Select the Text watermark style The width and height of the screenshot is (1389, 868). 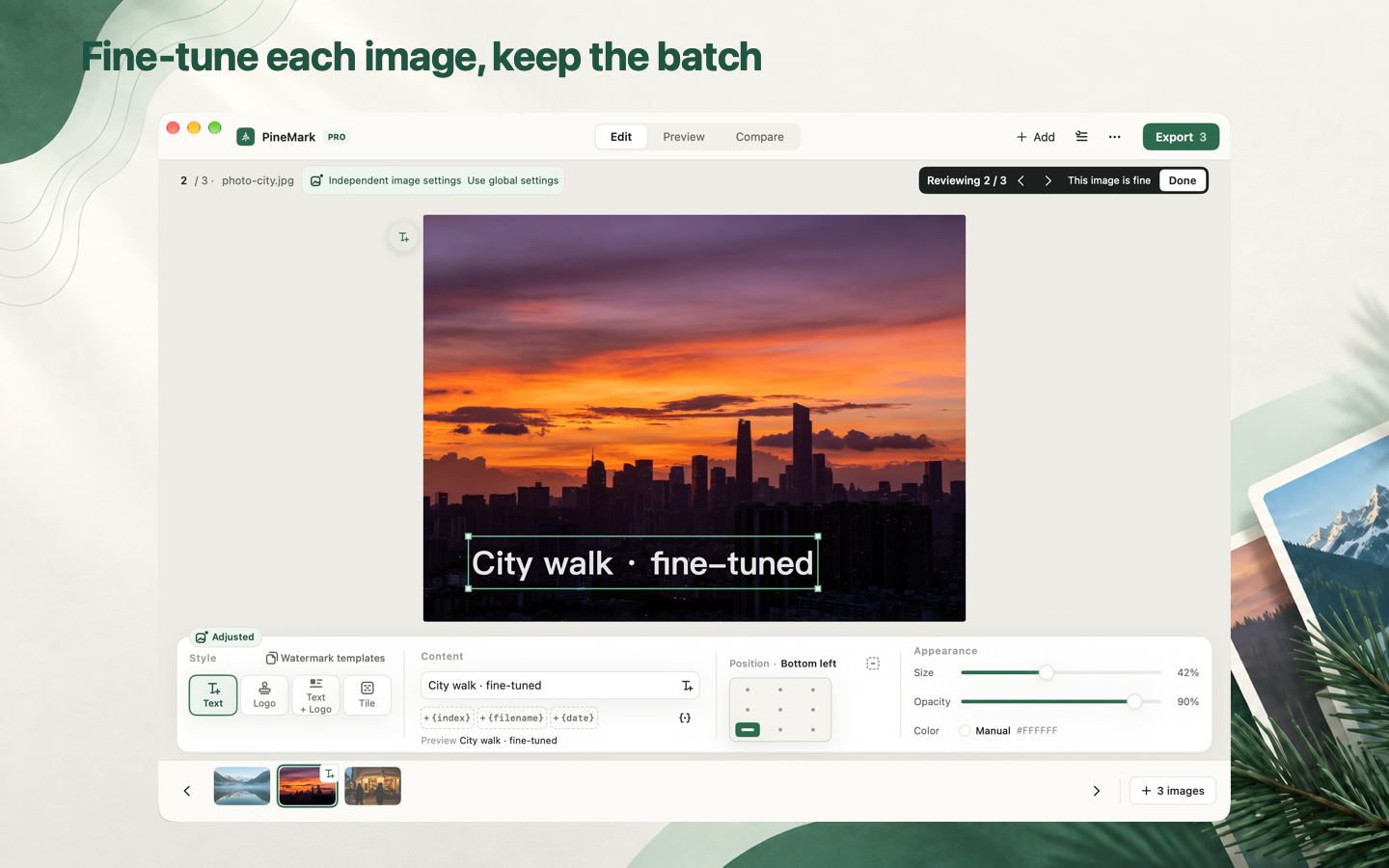213,694
